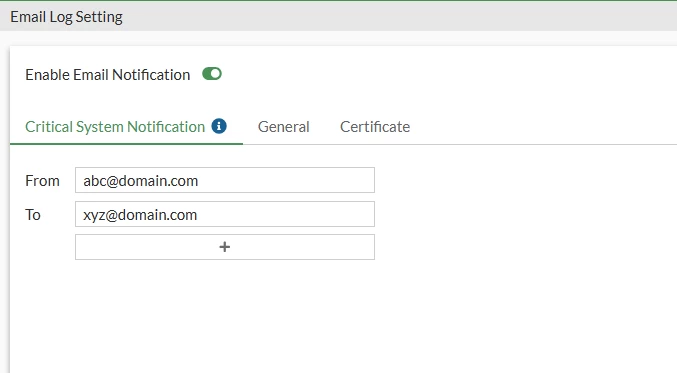Click the Email Log Setting heading
The image size is (677, 373).
pos(66,17)
